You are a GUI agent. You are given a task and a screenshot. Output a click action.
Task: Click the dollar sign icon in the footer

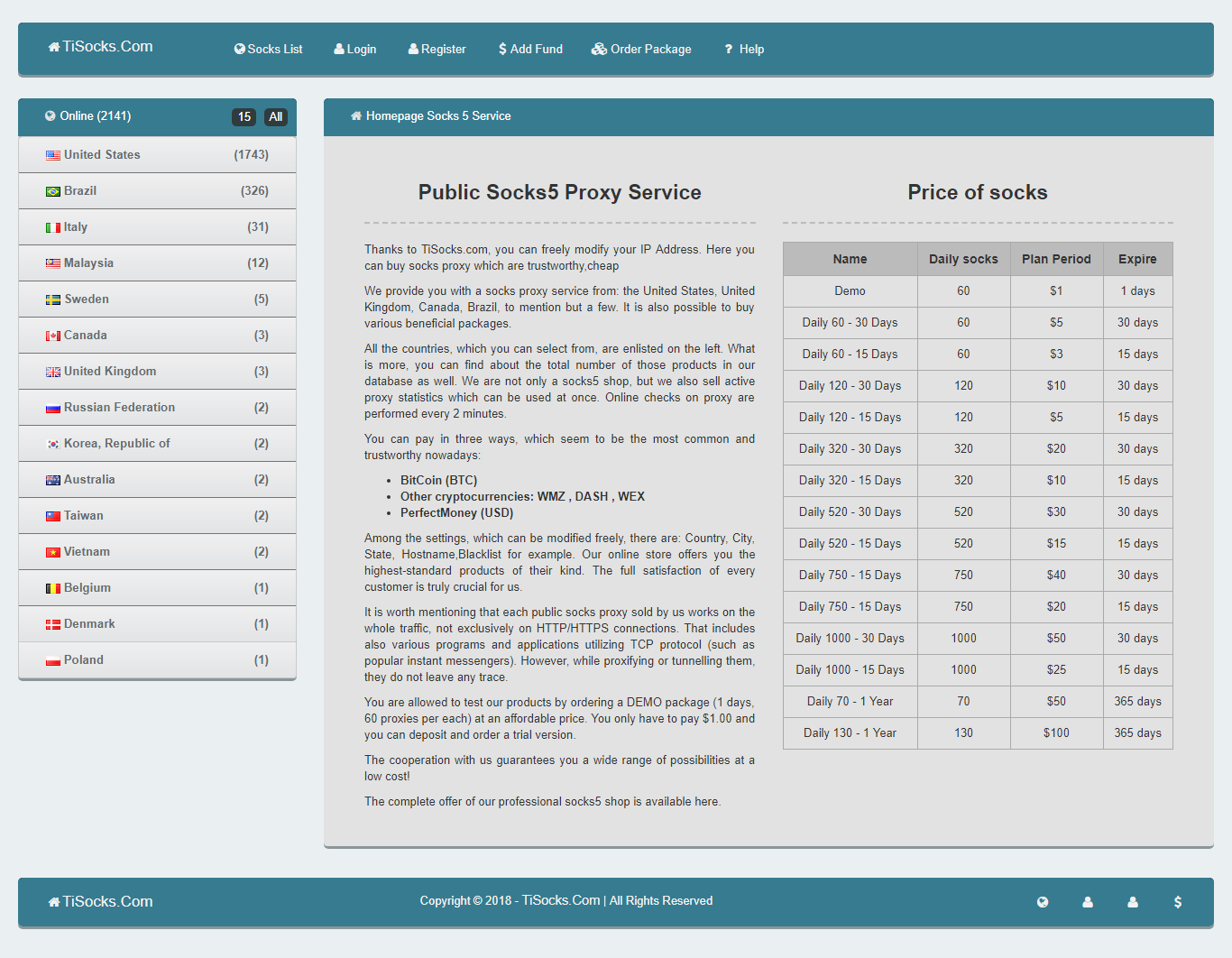pyautogui.click(x=1178, y=902)
